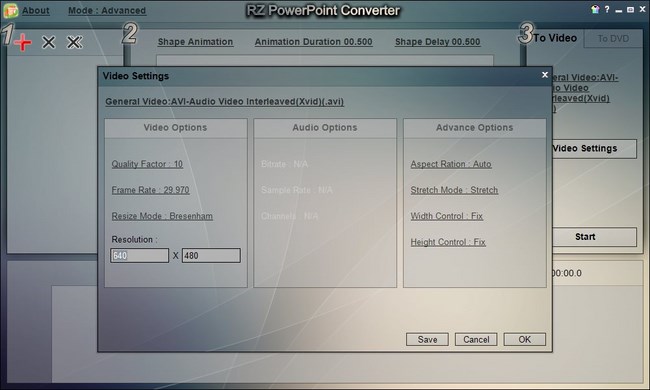Switch to the To Video tab
This screenshot has width=650, height=390.
555,38
